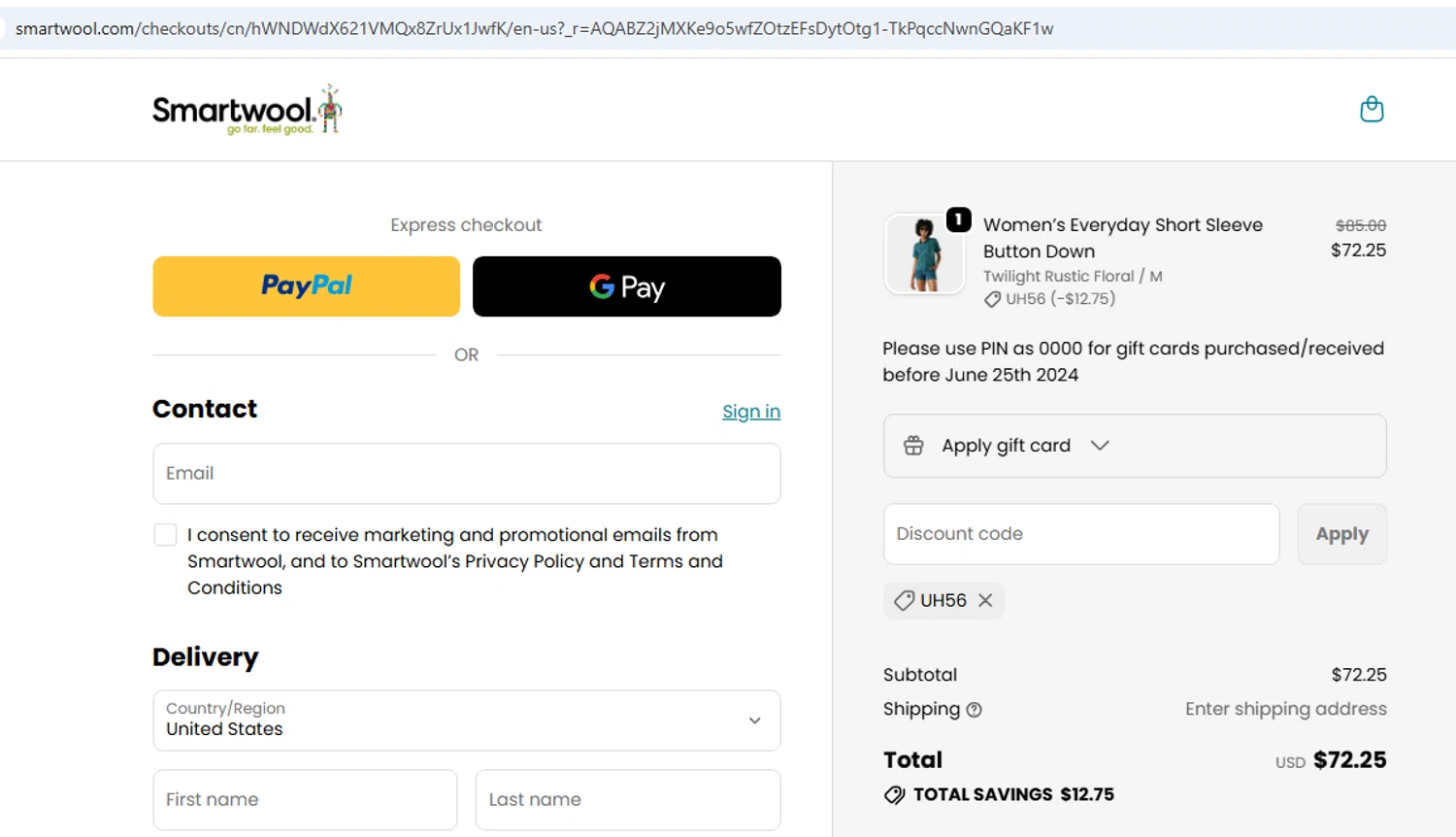Pay with Google Pay express checkout

point(627,286)
